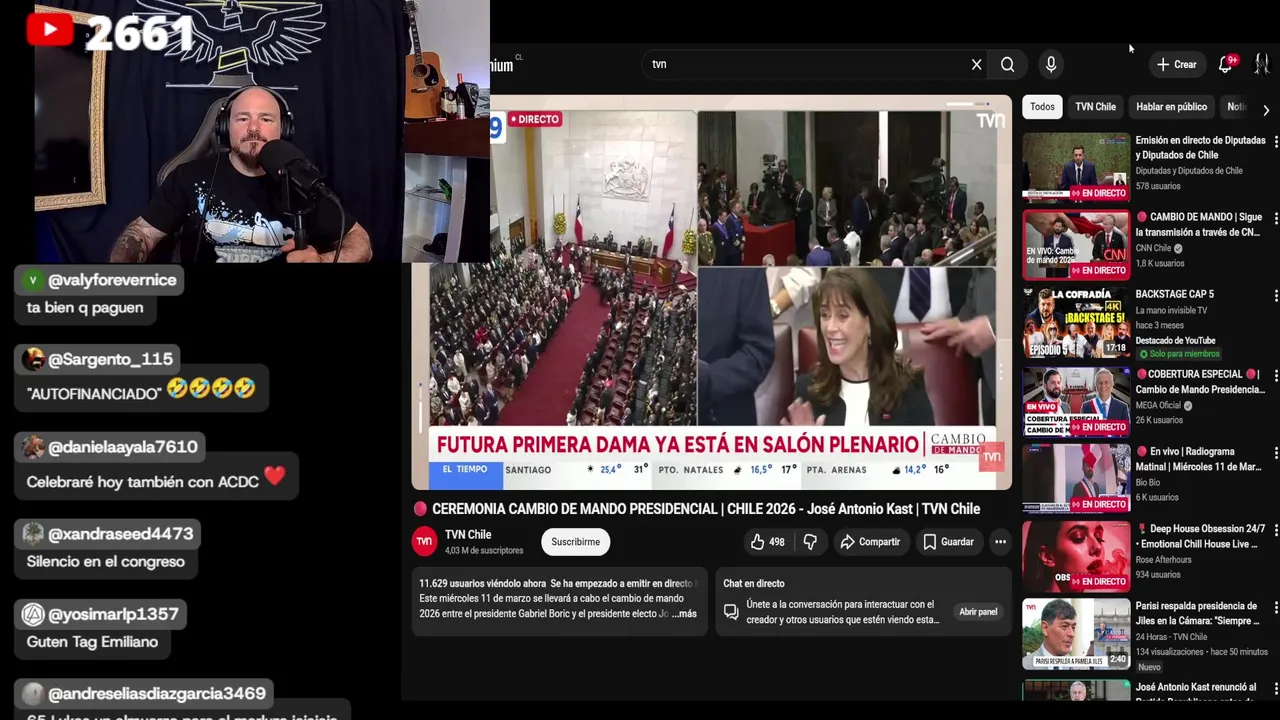Open options for Emisión en directo video

pos(1275,143)
